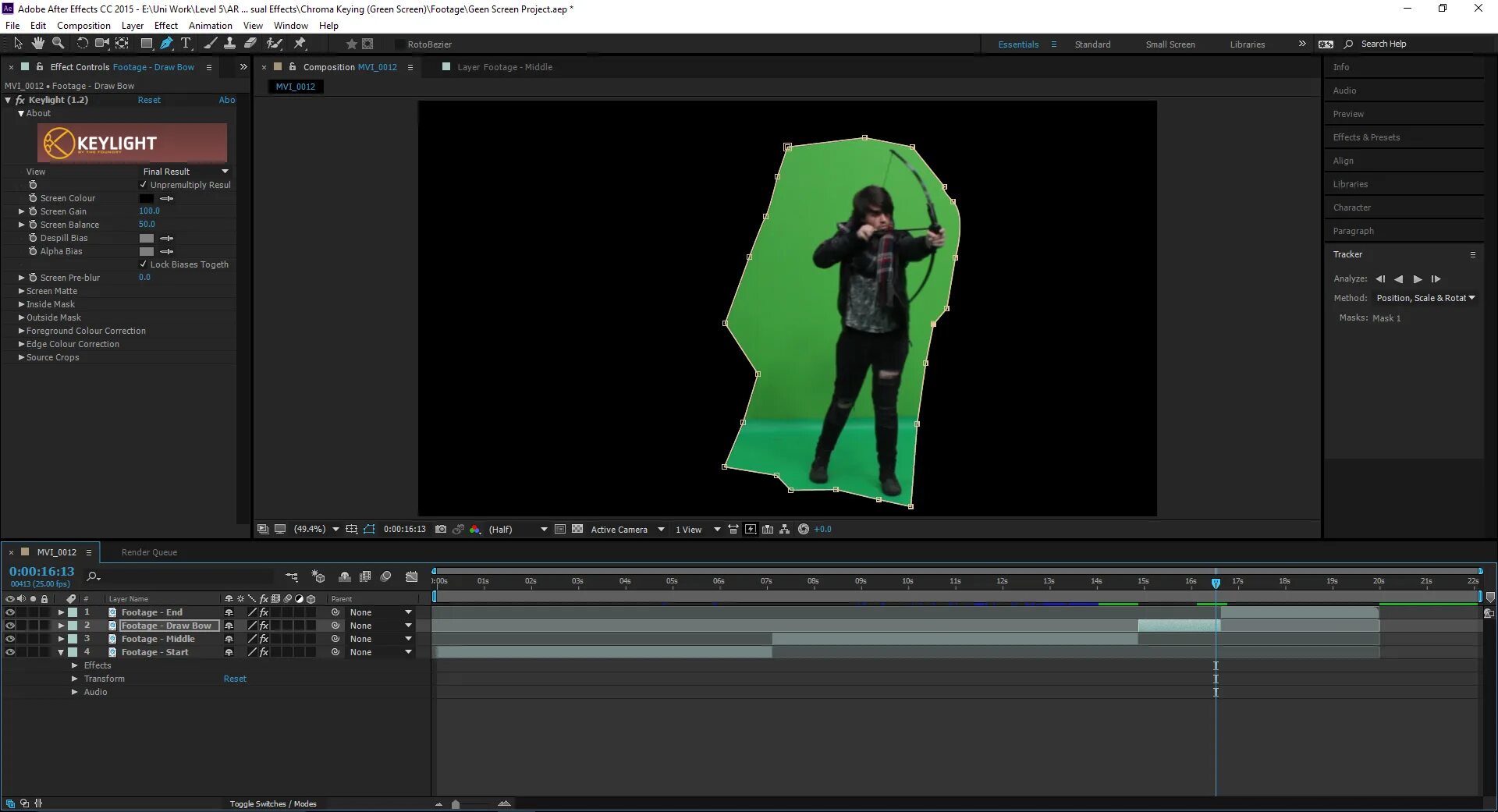Open the resolution (Half) dropdown
The width and height of the screenshot is (1498, 812).
[x=517, y=529]
